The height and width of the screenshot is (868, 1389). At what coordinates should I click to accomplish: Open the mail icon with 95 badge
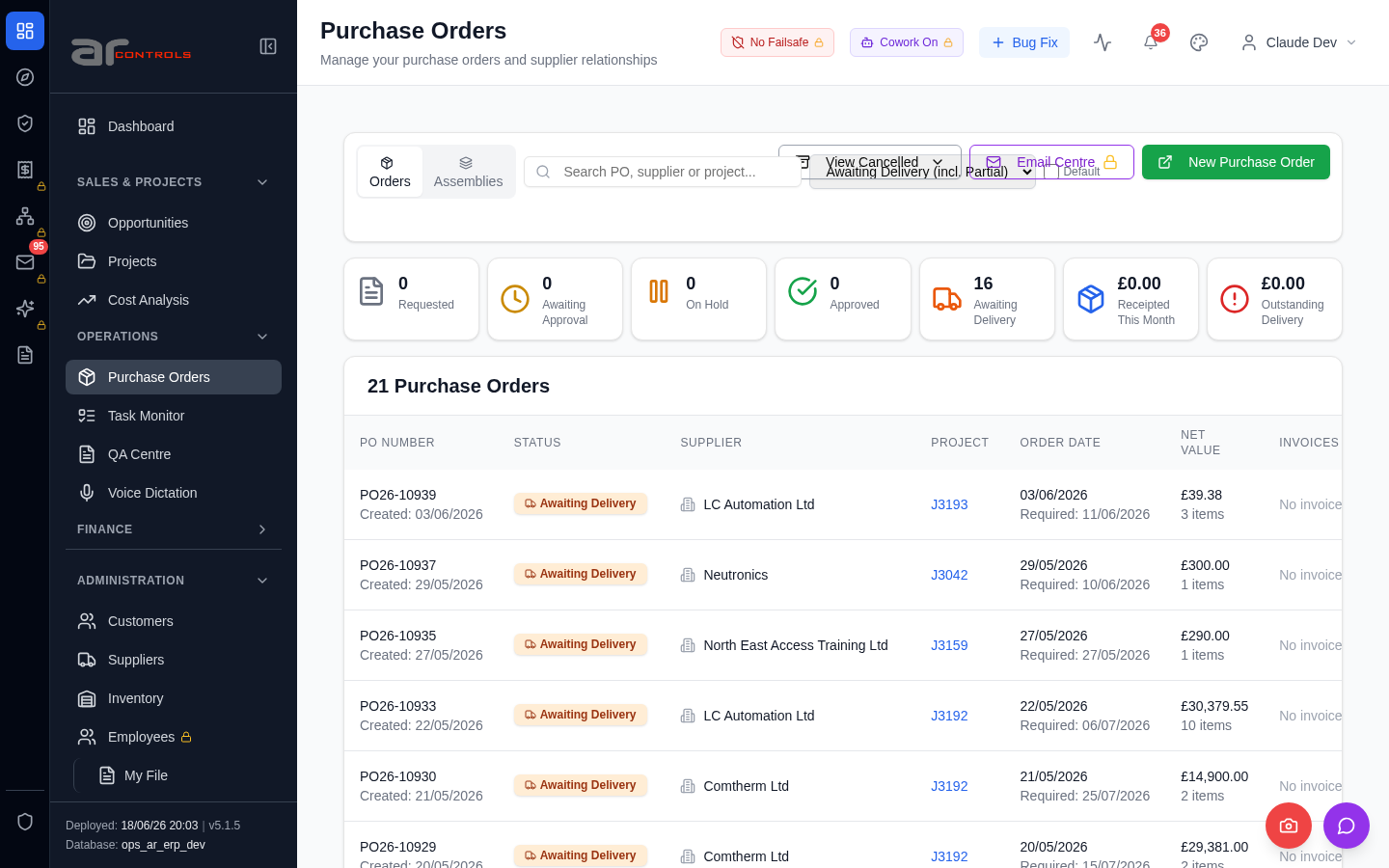(25, 262)
